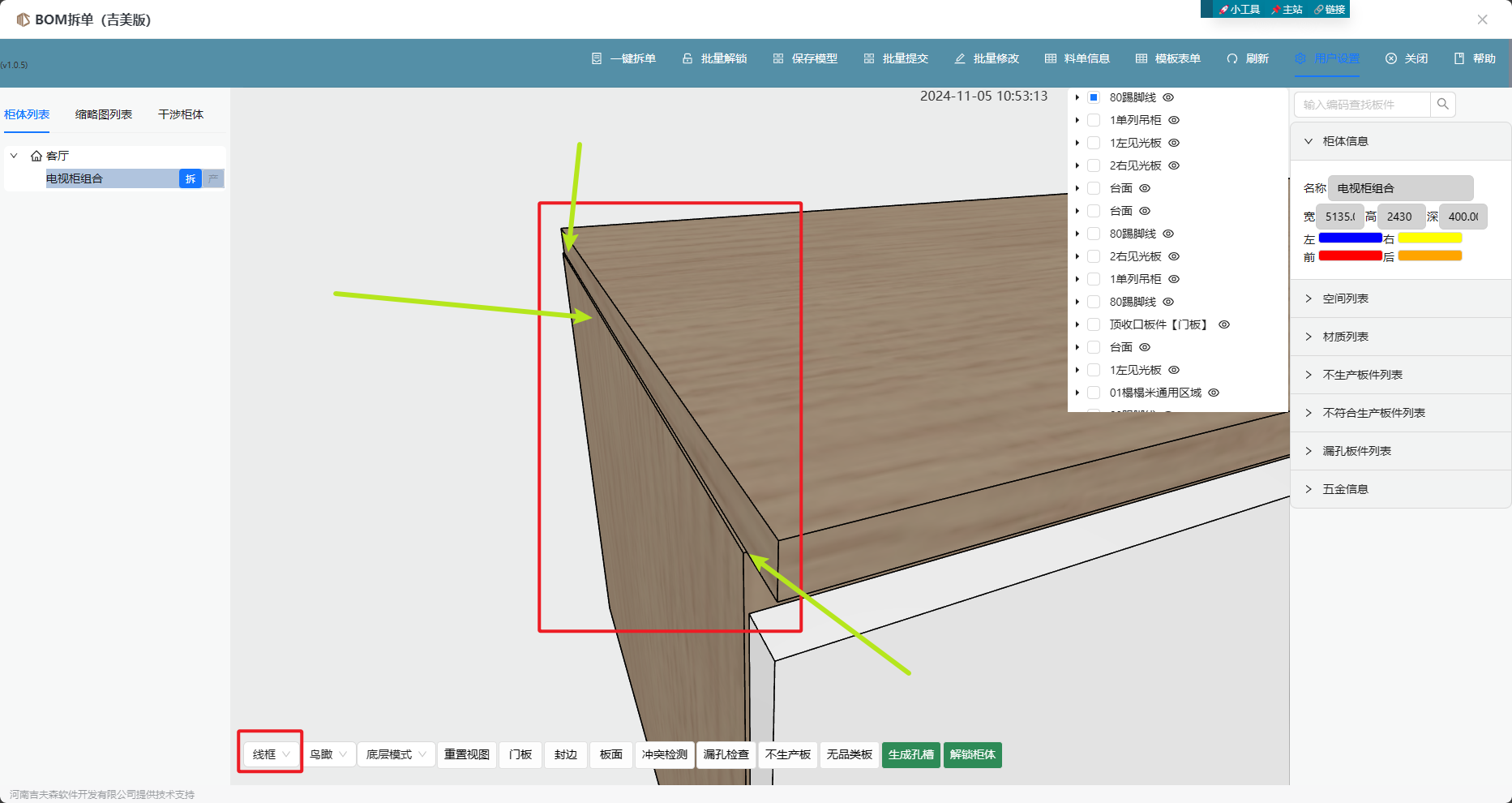Image resolution: width=1512 pixels, height=803 pixels.
Task: Click the 保存模型 toolbar icon
Action: [778, 58]
